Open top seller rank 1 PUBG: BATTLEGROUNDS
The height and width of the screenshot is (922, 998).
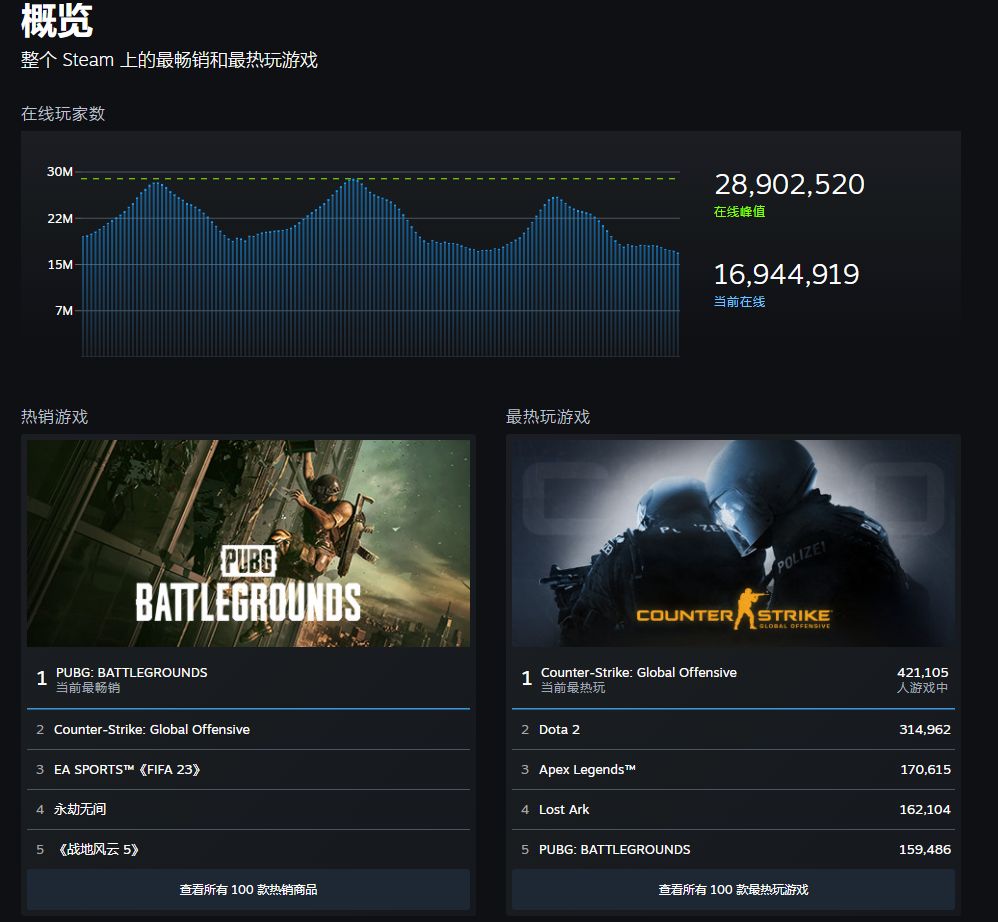(248, 679)
